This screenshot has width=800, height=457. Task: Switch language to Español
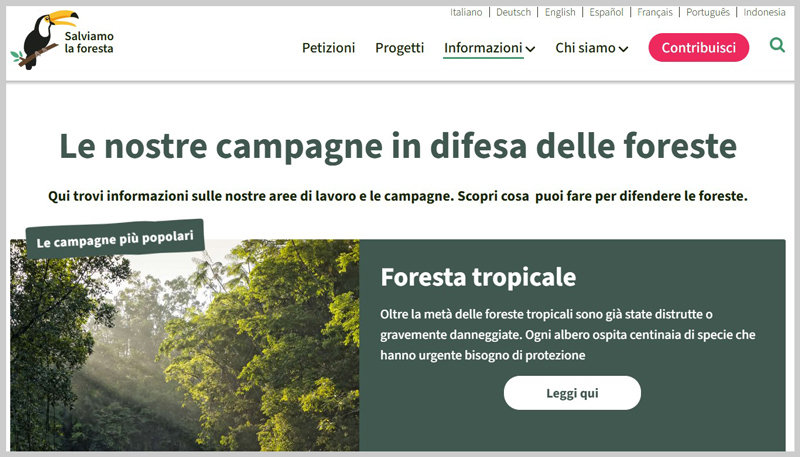[606, 12]
